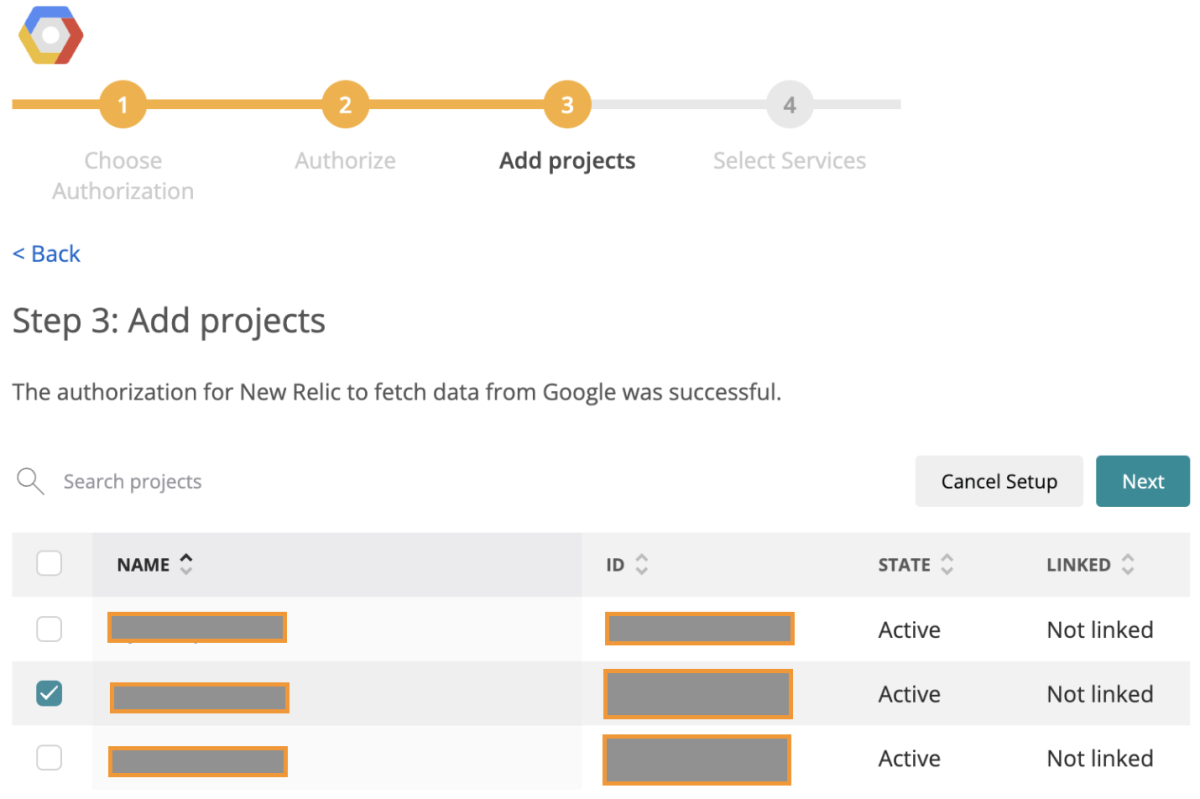Sort table by LINKED column arrows

[1128, 565]
